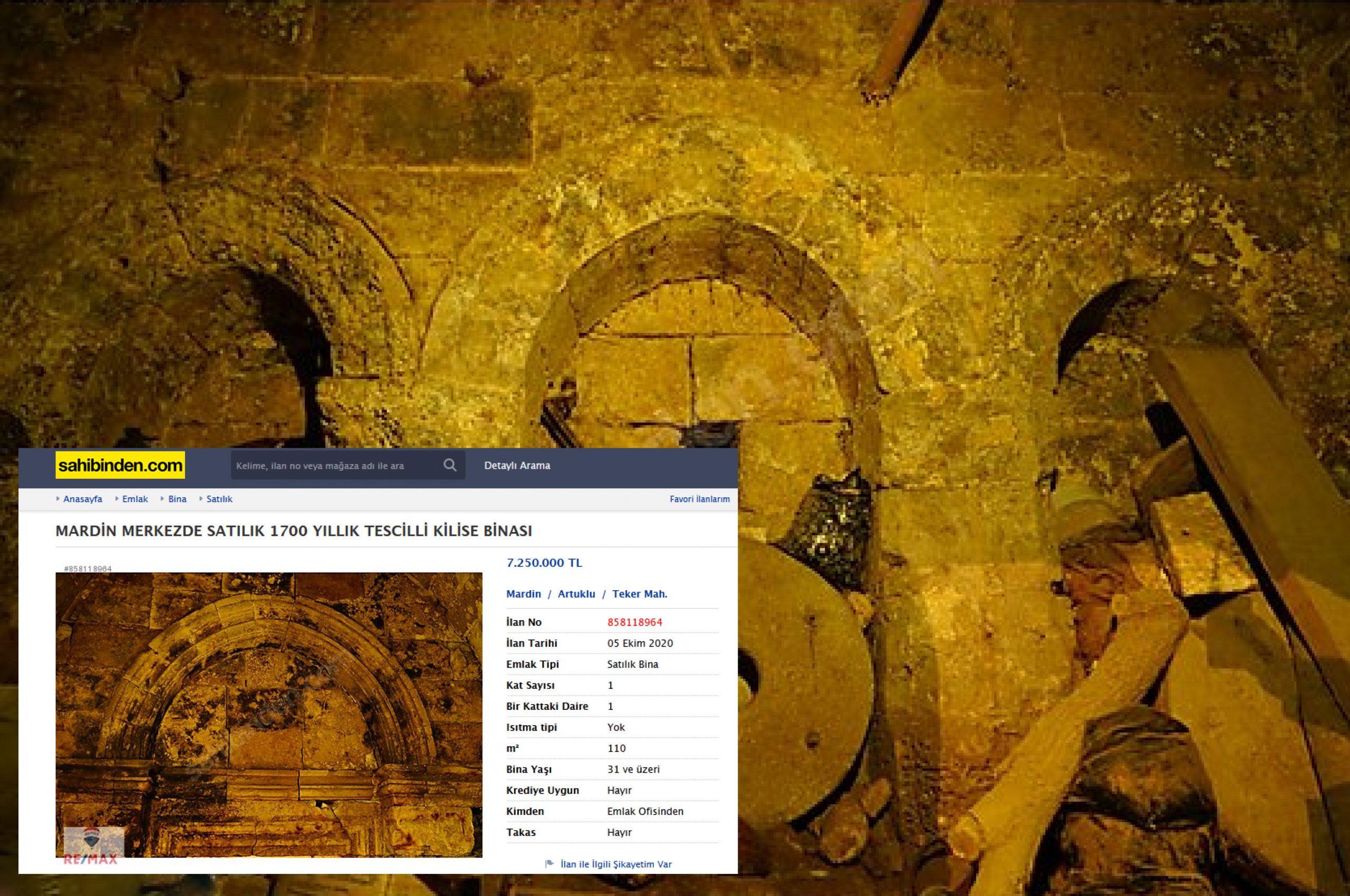Open Favori İlanlarım
1350x896 pixels.
pyautogui.click(x=700, y=499)
